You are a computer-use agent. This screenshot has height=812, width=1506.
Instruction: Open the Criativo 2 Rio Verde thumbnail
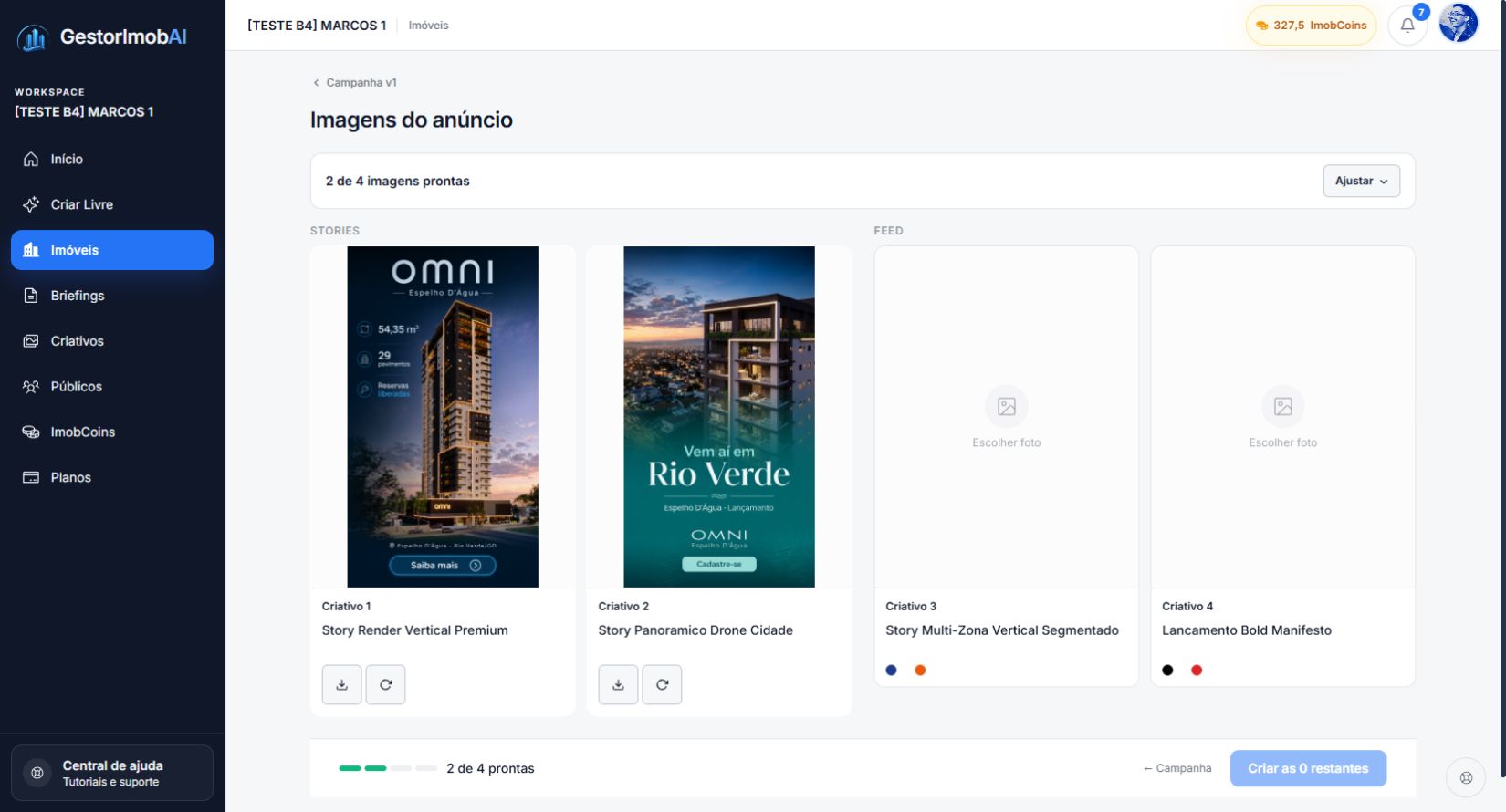pyautogui.click(x=719, y=417)
